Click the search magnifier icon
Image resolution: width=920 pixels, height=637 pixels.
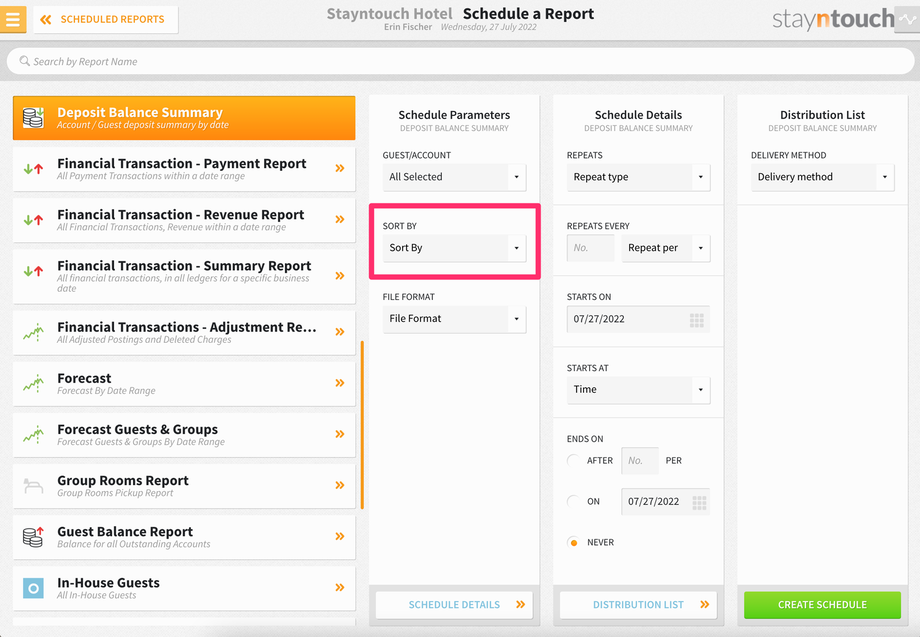[x=25, y=61]
